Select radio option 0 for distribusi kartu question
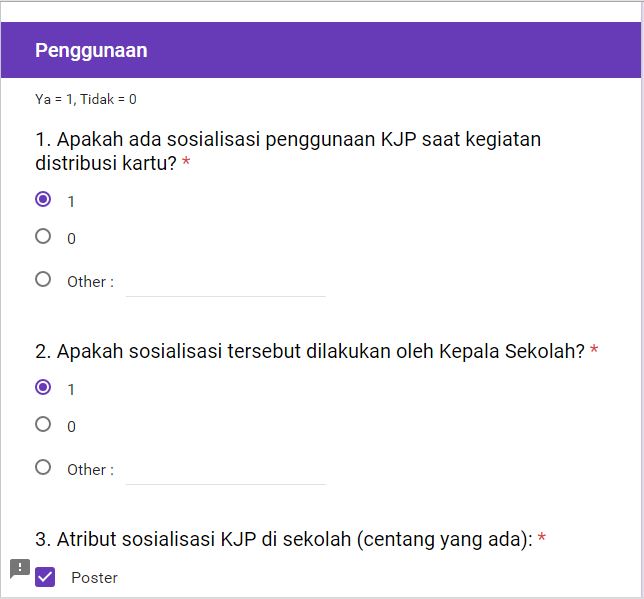This screenshot has height=599, width=644. (43, 237)
